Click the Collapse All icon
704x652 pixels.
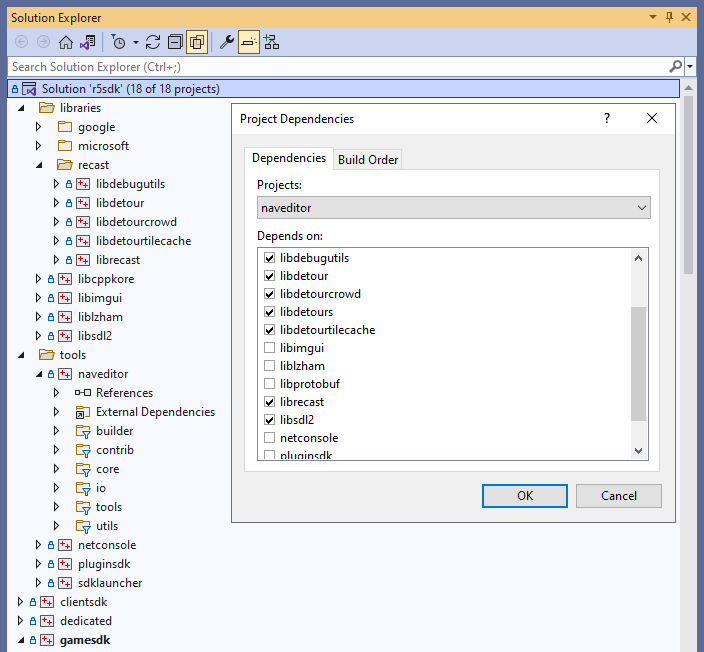tap(175, 42)
